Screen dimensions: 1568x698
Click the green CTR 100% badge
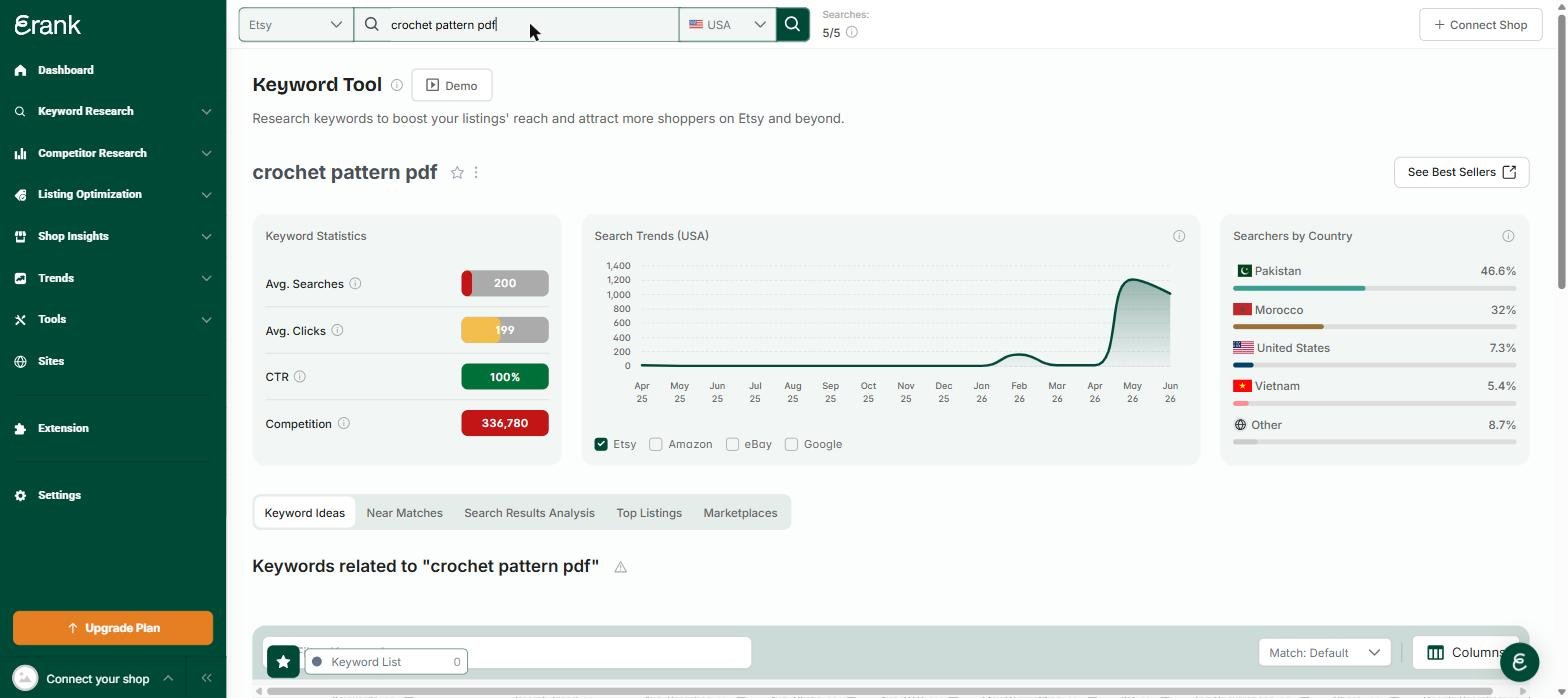505,377
